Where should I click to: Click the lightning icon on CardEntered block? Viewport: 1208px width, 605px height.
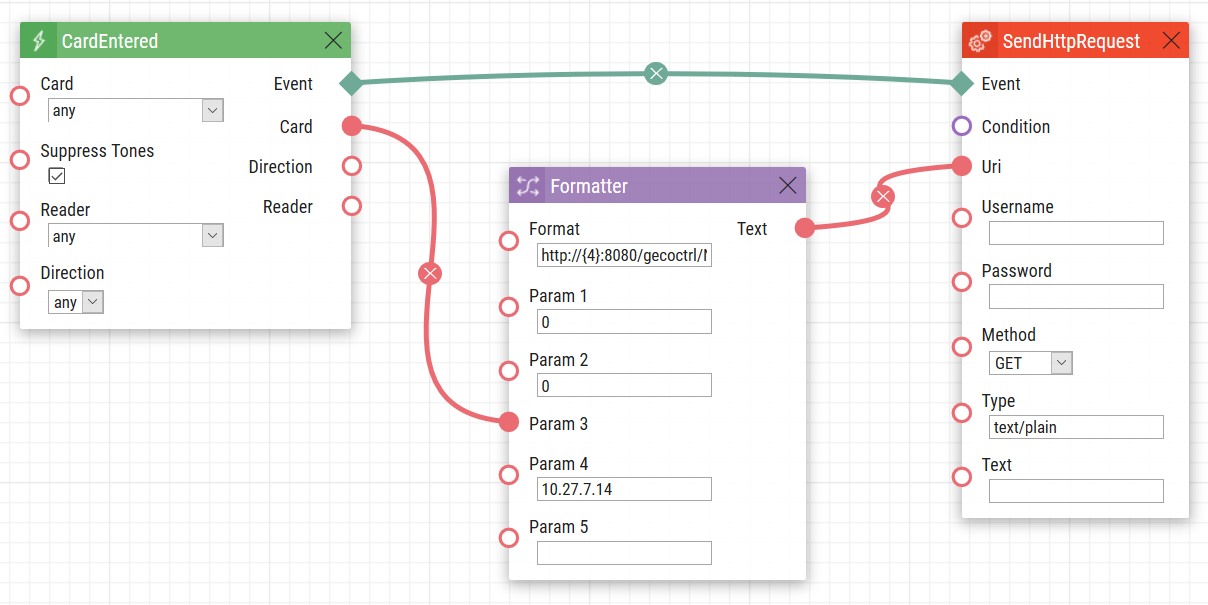(x=39, y=41)
